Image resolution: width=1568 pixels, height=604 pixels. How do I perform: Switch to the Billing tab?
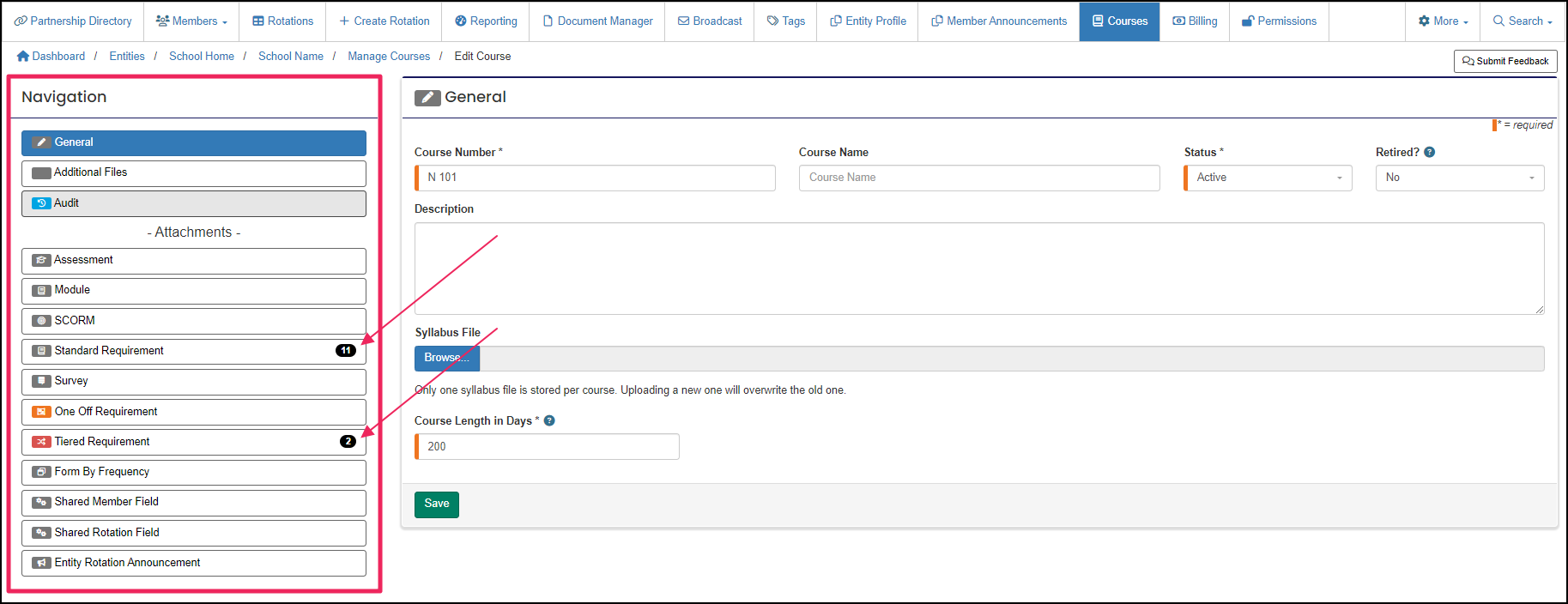1195,21
